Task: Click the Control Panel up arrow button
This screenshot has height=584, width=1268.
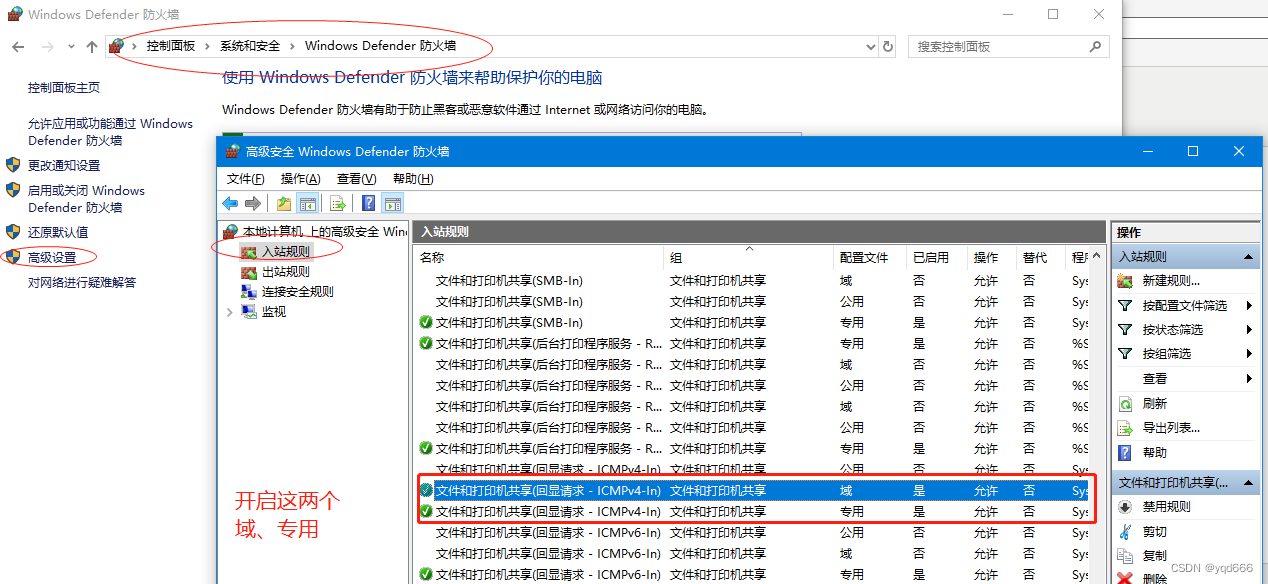Action: tap(92, 46)
